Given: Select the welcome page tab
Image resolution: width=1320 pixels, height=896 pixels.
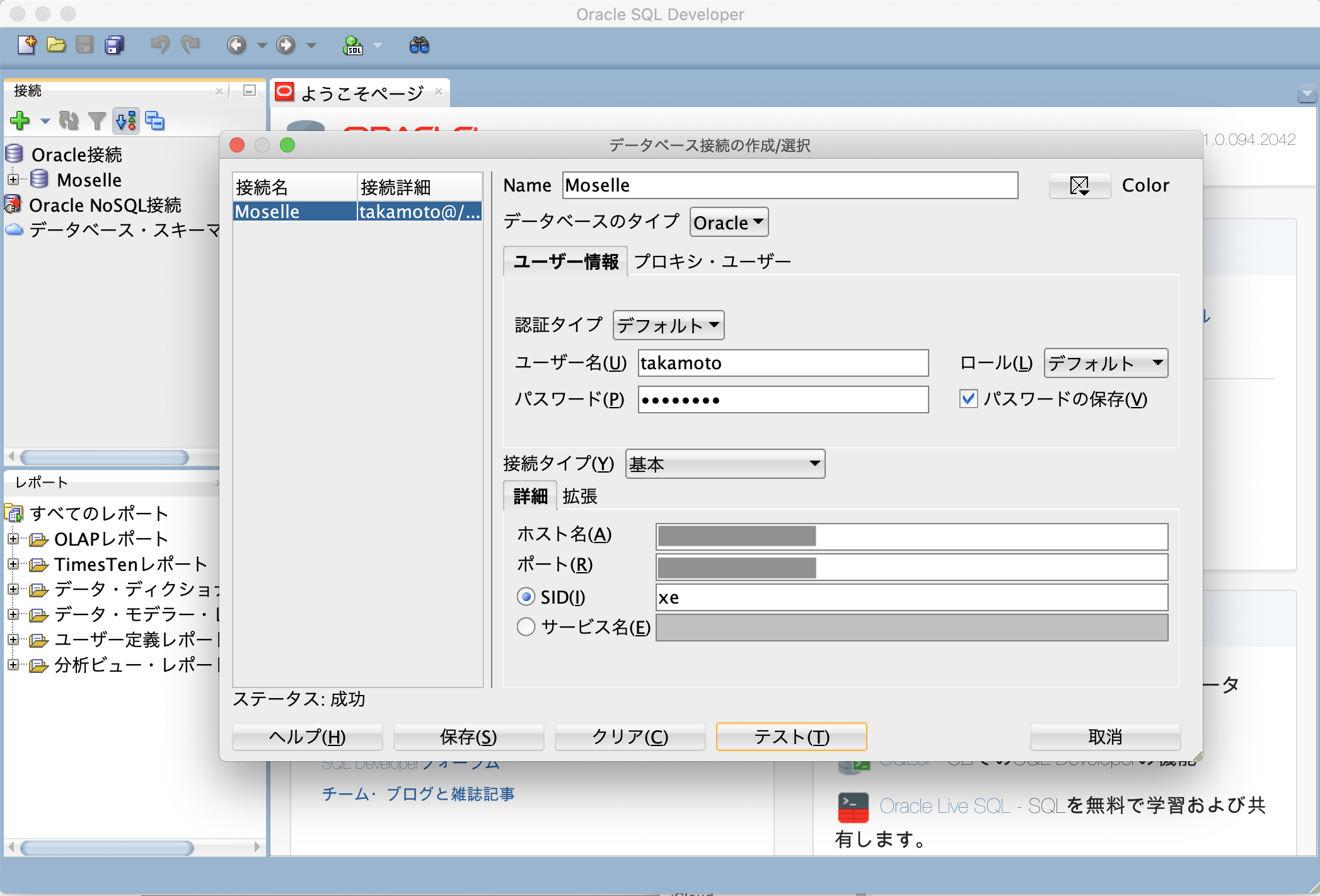Looking at the screenshot, I should (x=360, y=93).
